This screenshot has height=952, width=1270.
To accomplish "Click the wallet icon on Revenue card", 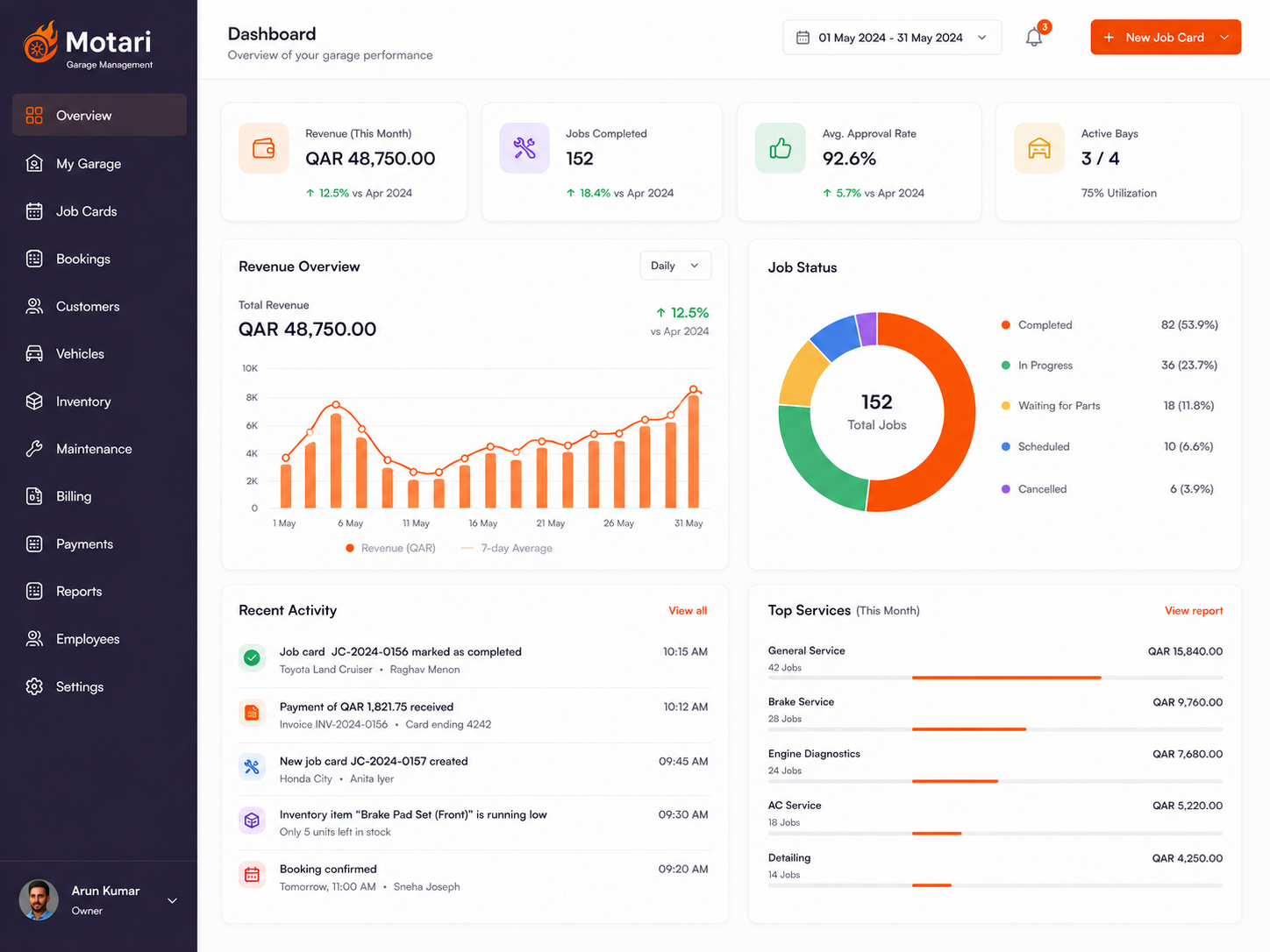I will point(264,148).
